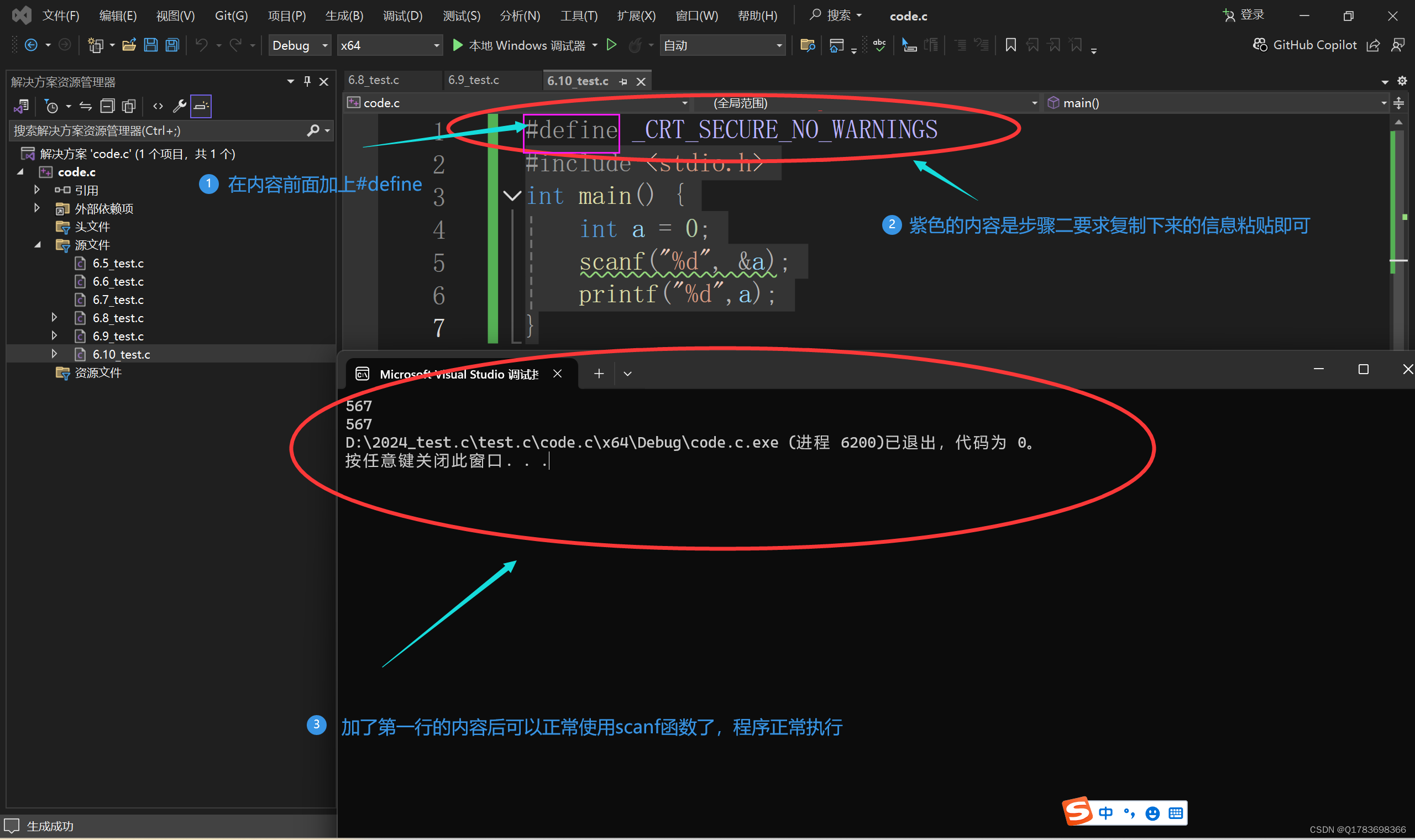Click the send feedback person icon

tap(1398, 45)
